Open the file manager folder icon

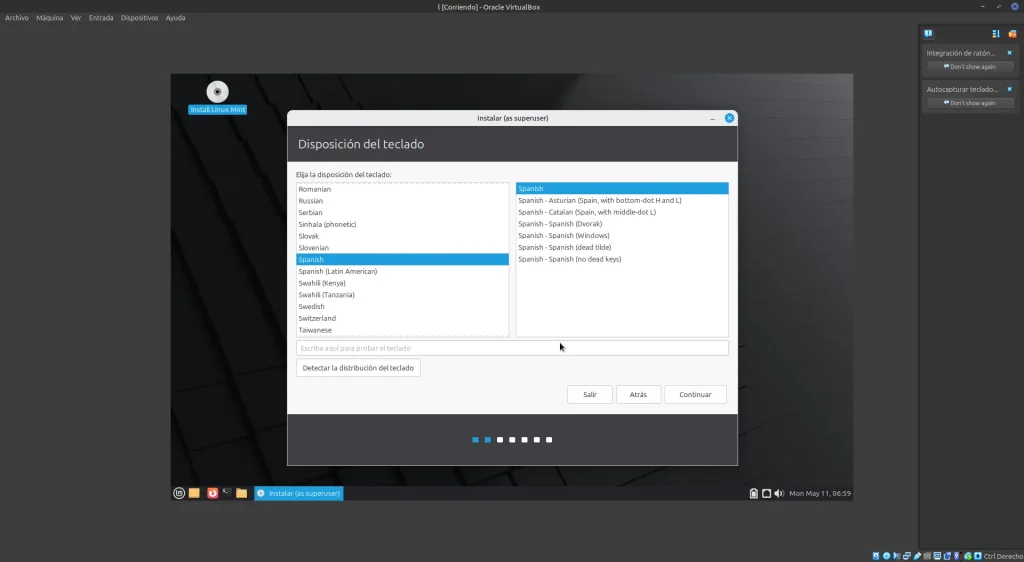[x=242, y=493]
